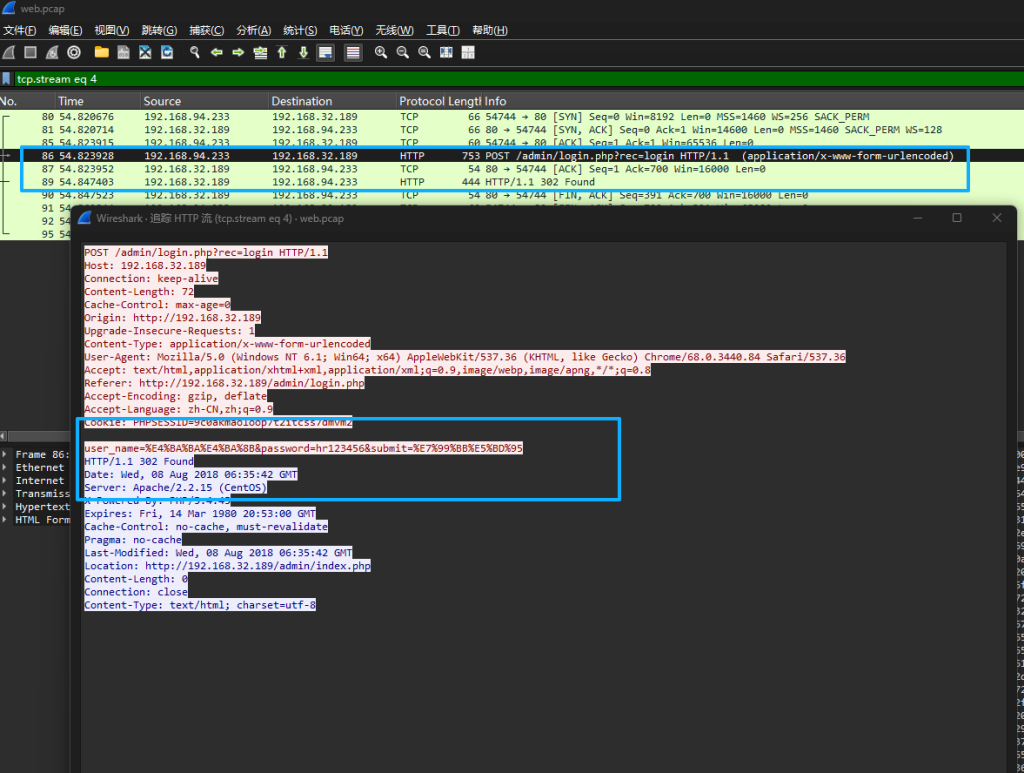Toggle auto-scroll during live capture

[326, 52]
